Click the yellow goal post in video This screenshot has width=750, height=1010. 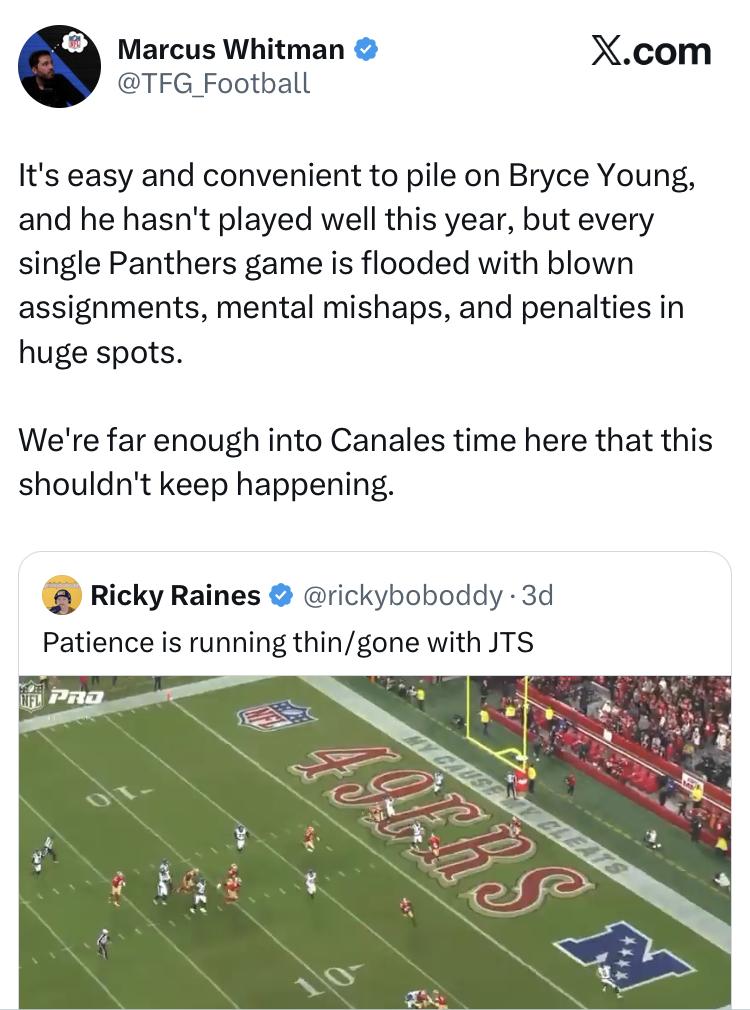tap(495, 725)
